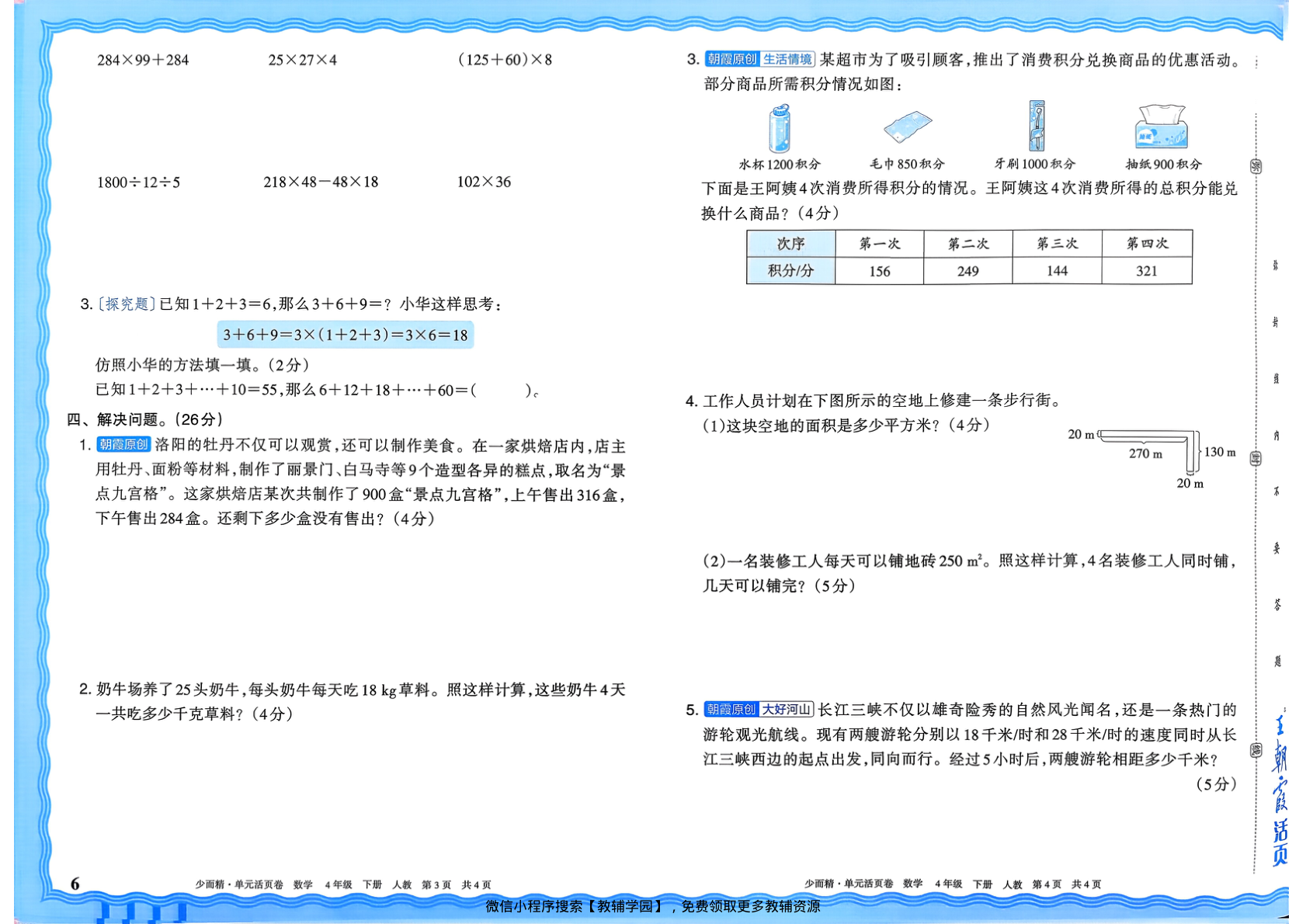Click the table row label 积分/分
Screen dimensions: 1306x924
791,271
